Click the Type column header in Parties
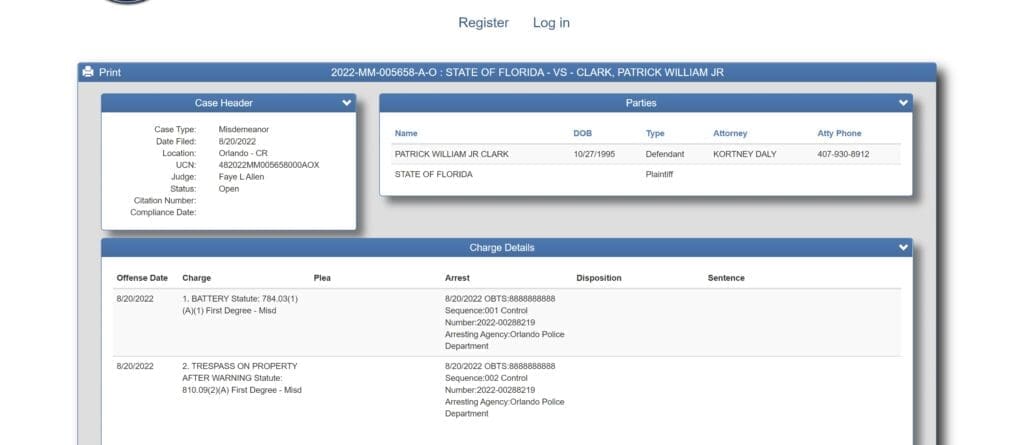 [x=655, y=133]
